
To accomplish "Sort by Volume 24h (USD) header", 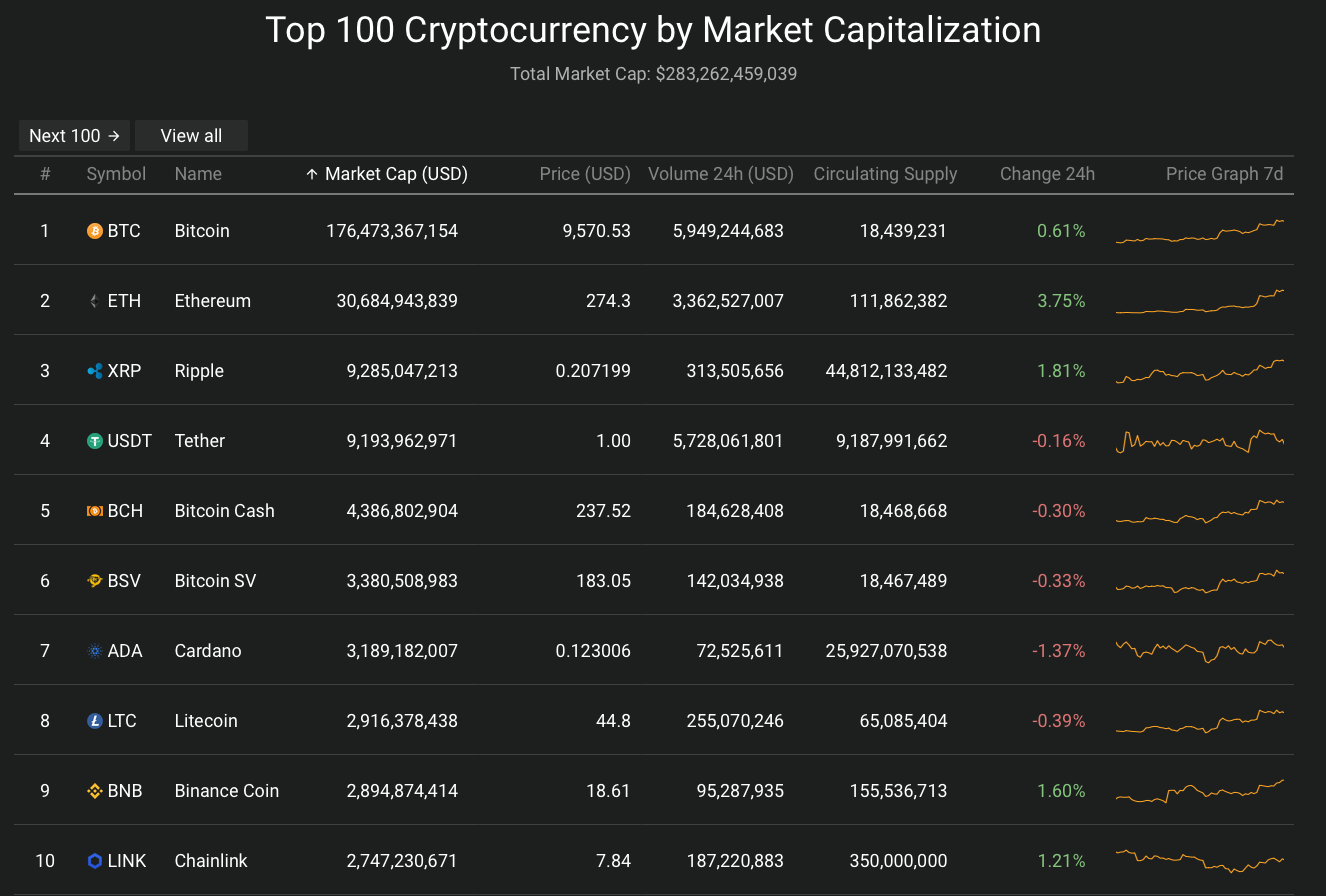I will (x=721, y=174).
